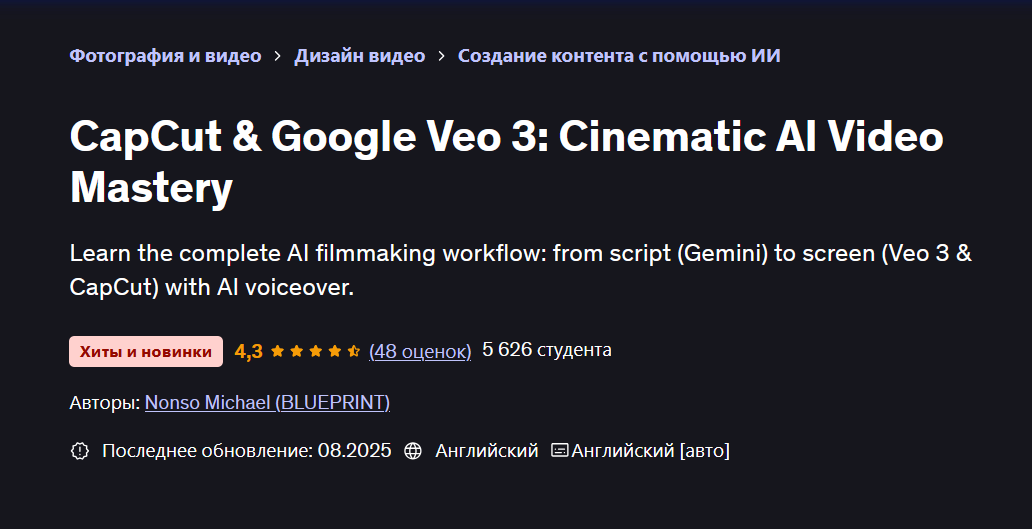This screenshot has height=529, width=1032.
Task: Open Nonso Michael (BLUEPRINT) author profile
Action: tap(267, 403)
